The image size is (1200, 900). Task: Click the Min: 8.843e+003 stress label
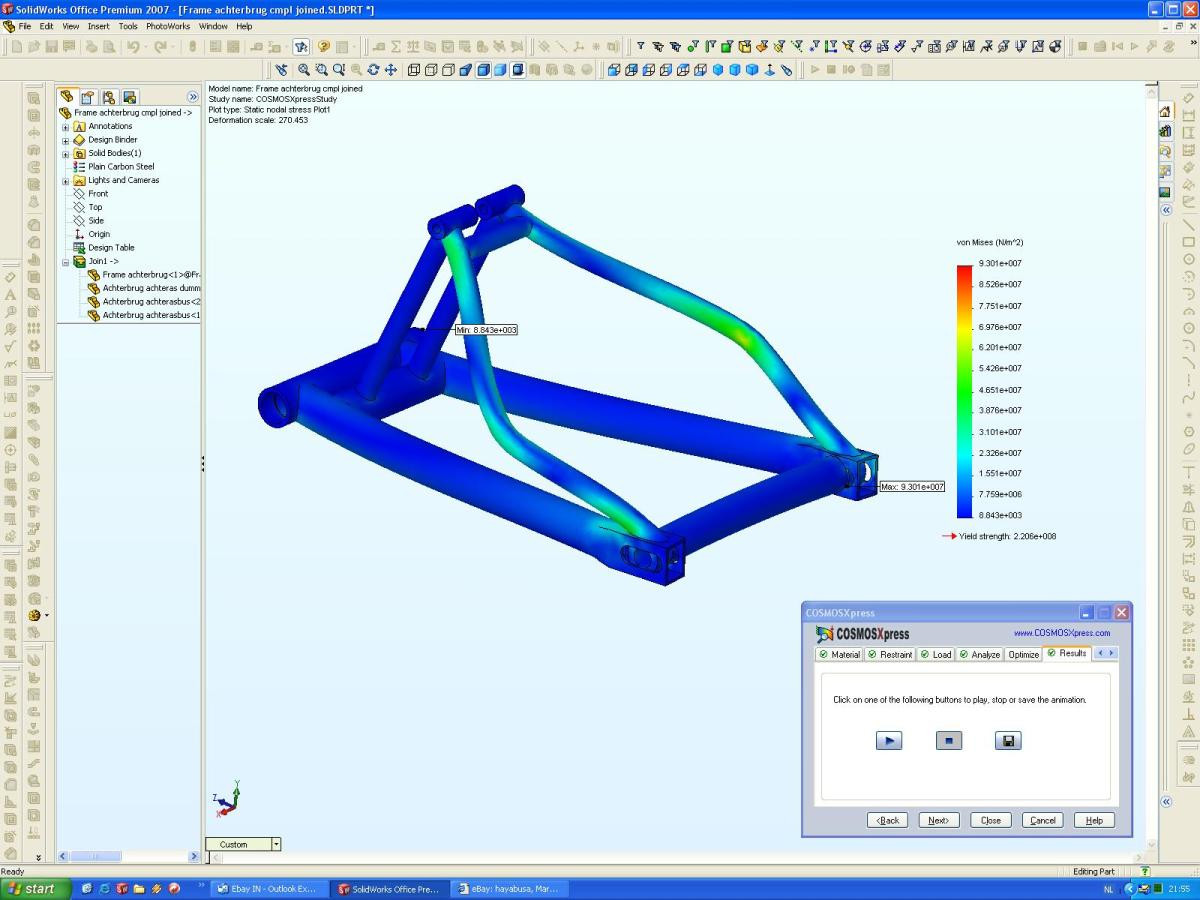click(x=486, y=329)
